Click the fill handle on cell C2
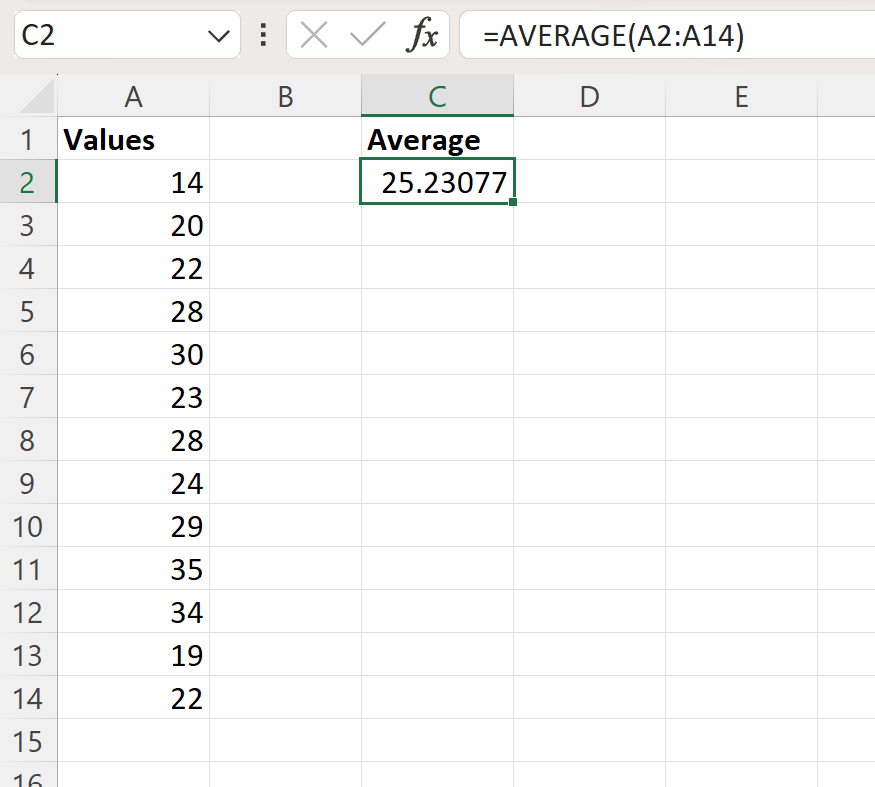 point(512,202)
